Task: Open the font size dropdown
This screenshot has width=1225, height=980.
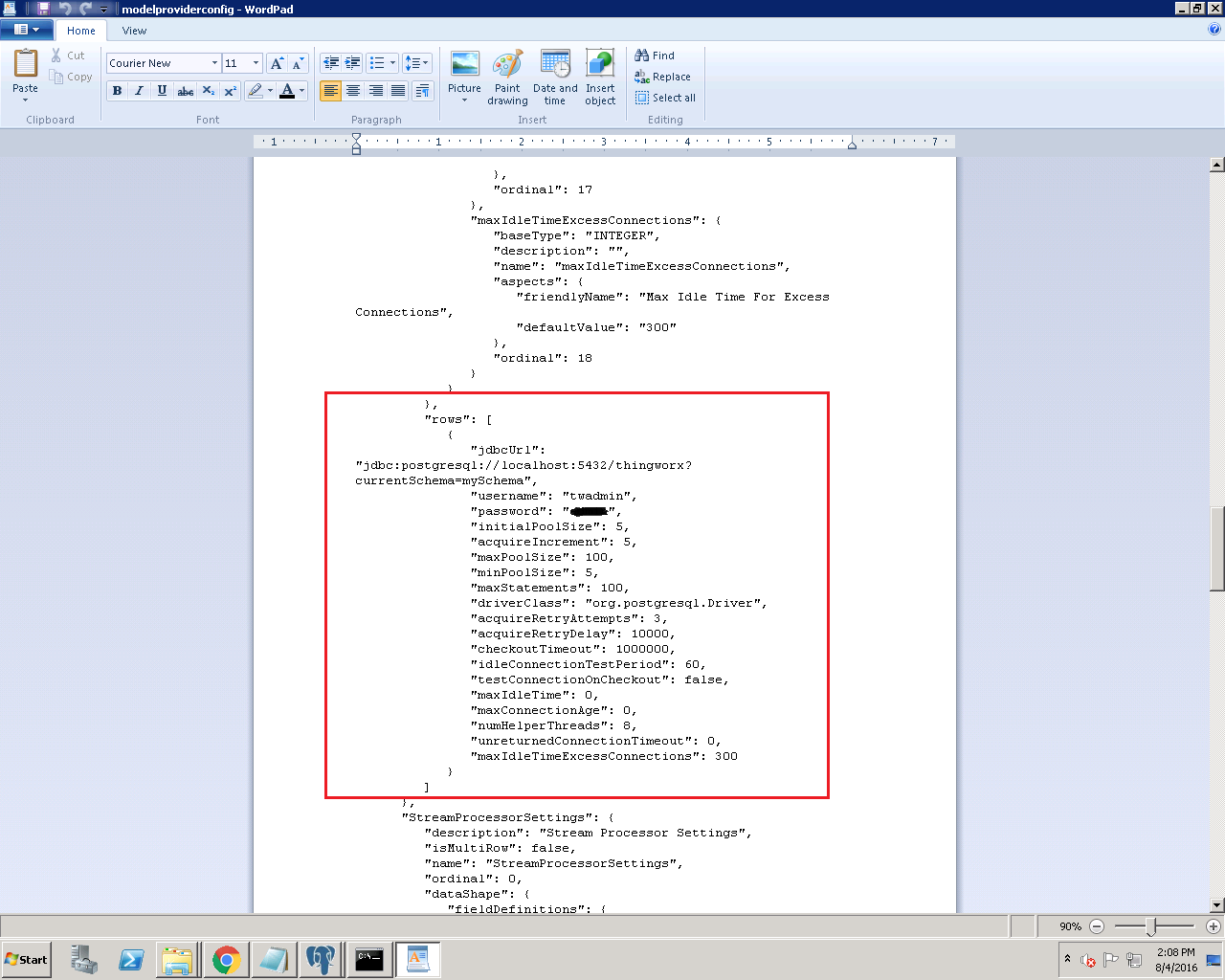Action: pos(256,63)
